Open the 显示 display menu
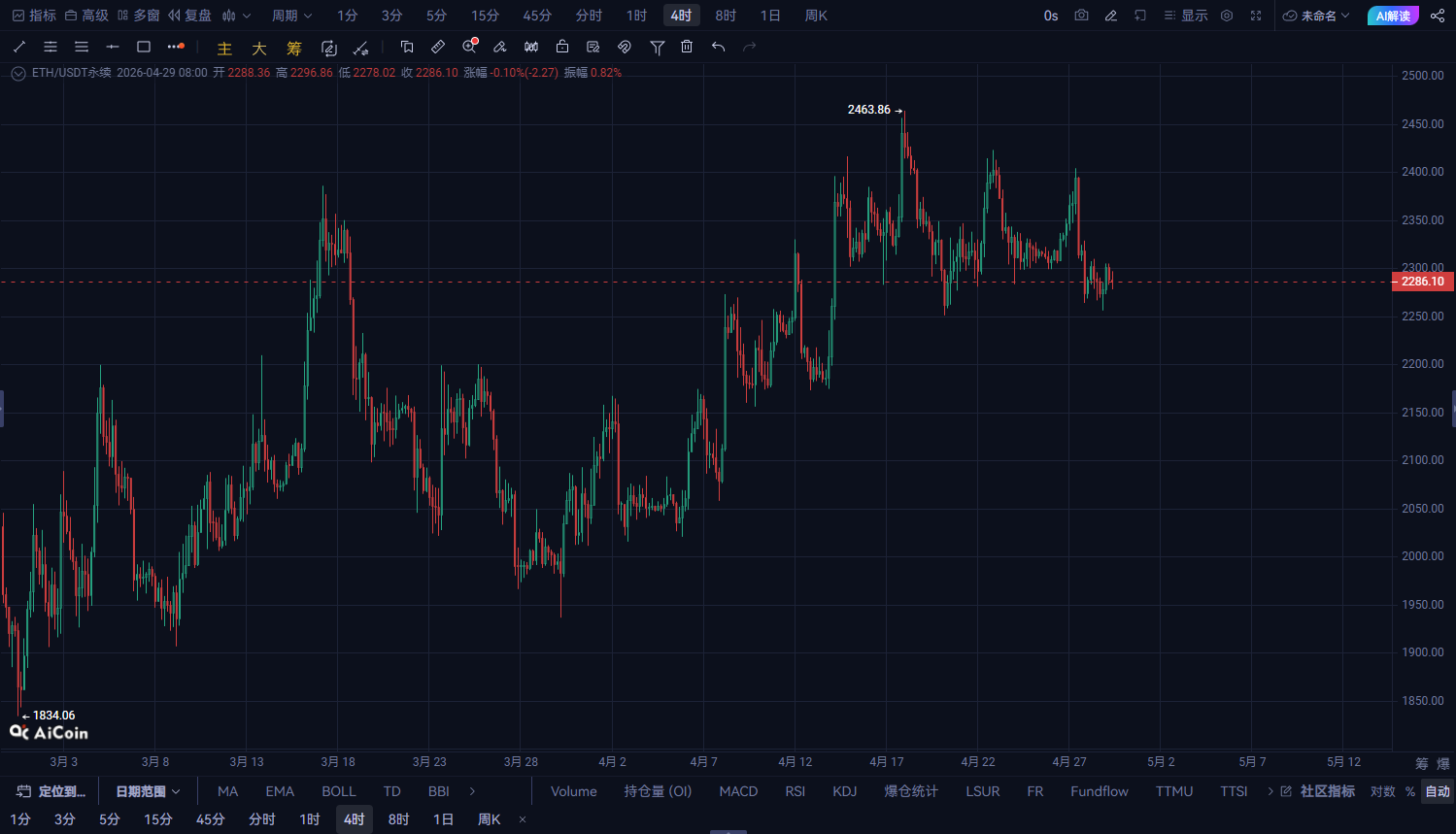Viewport: 1456px width, 834px height. 1186,16
